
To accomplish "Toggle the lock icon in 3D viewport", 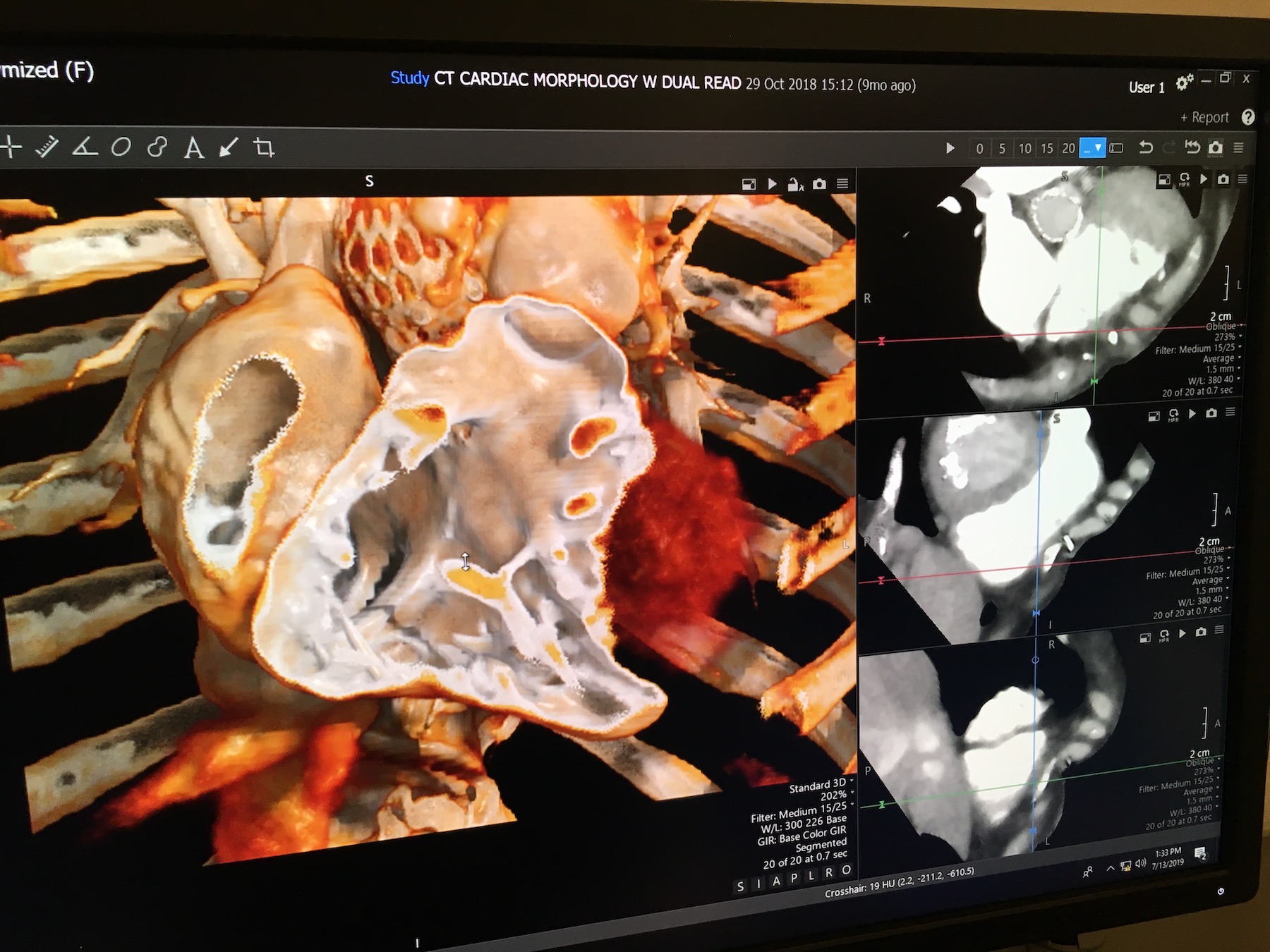I will coord(795,185).
